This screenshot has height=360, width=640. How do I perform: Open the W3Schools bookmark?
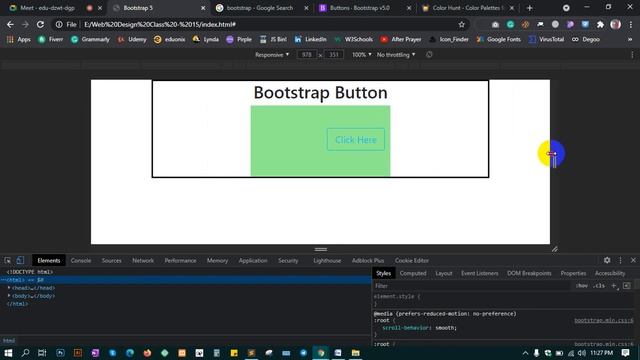[x=353, y=40]
